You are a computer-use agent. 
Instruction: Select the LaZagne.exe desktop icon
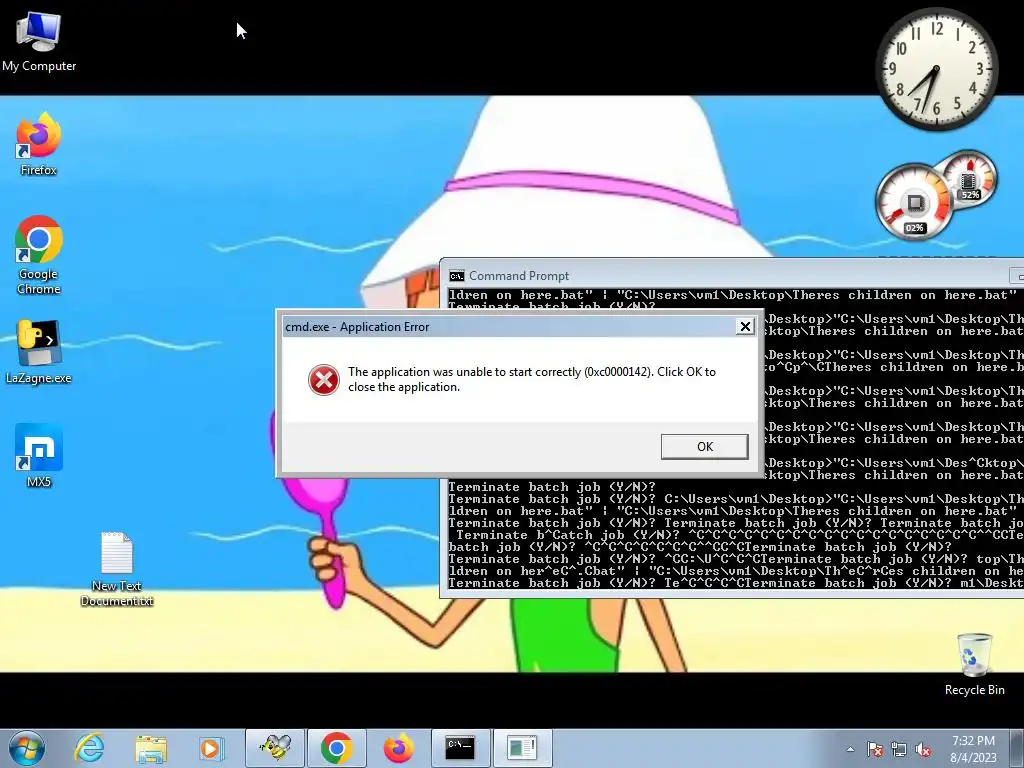(x=39, y=352)
